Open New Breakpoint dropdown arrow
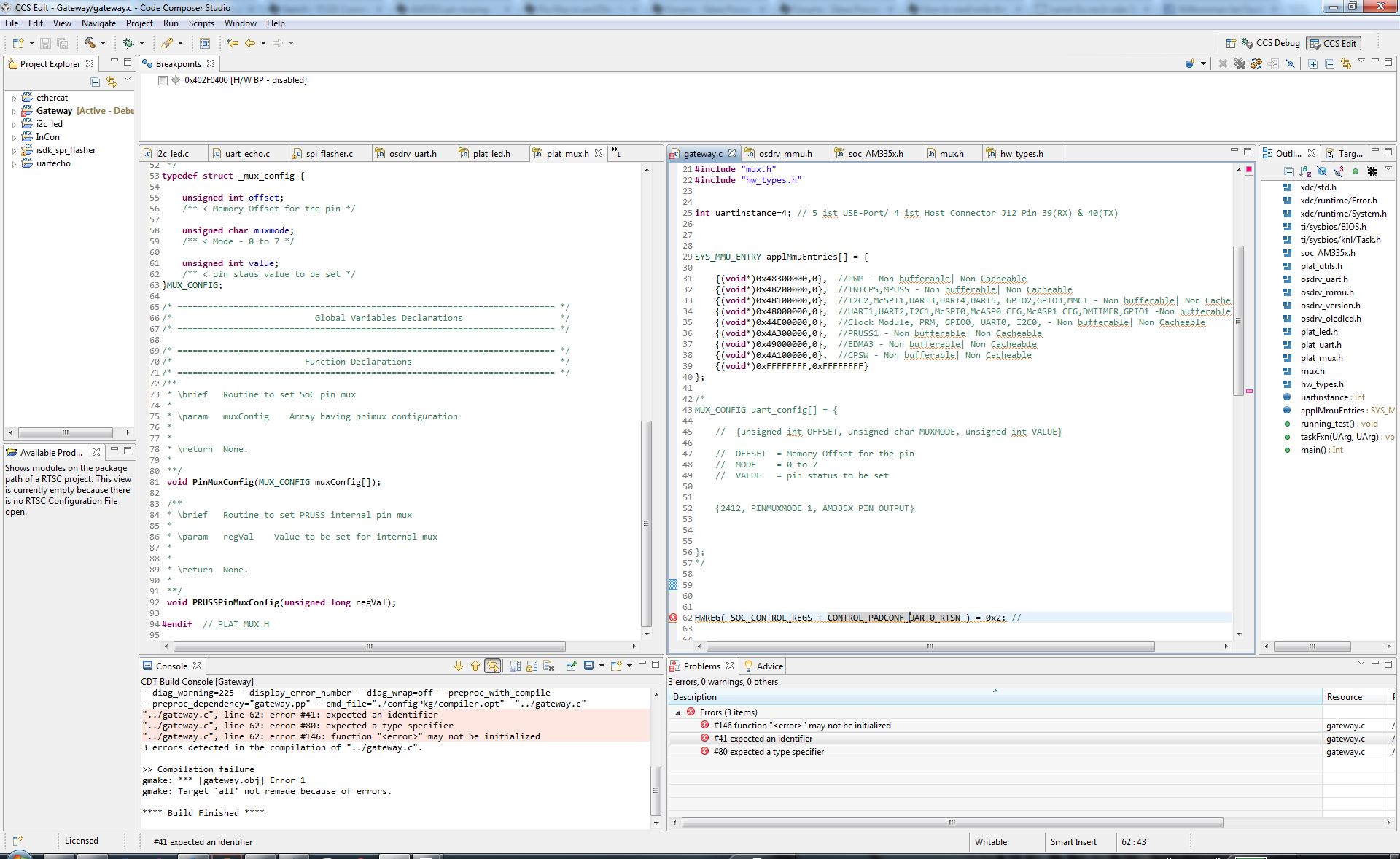The width and height of the screenshot is (1400, 859). pyautogui.click(x=1203, y=64)
